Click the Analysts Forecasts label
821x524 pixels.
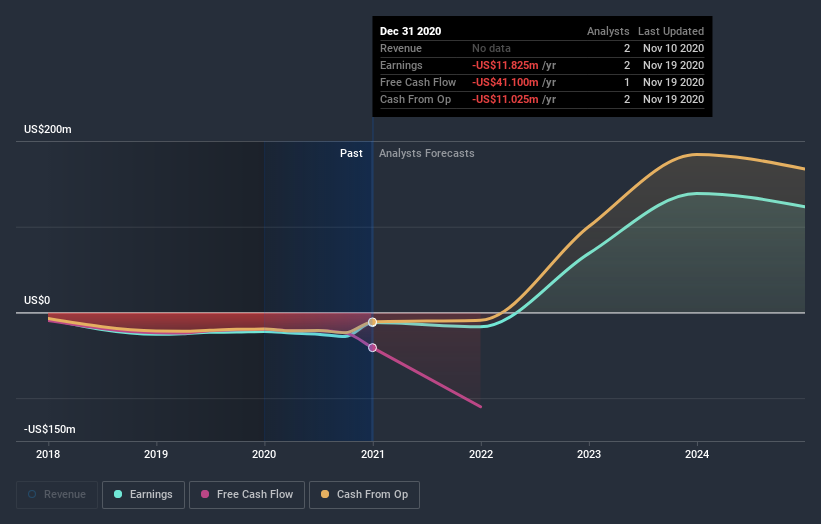tap(427, 153)
